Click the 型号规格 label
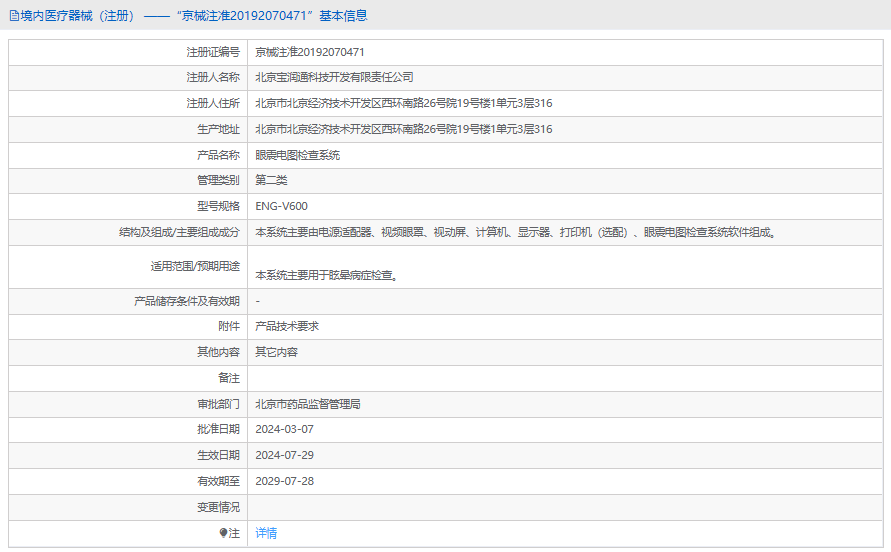891x552 pixels. [x=218, y=206]
